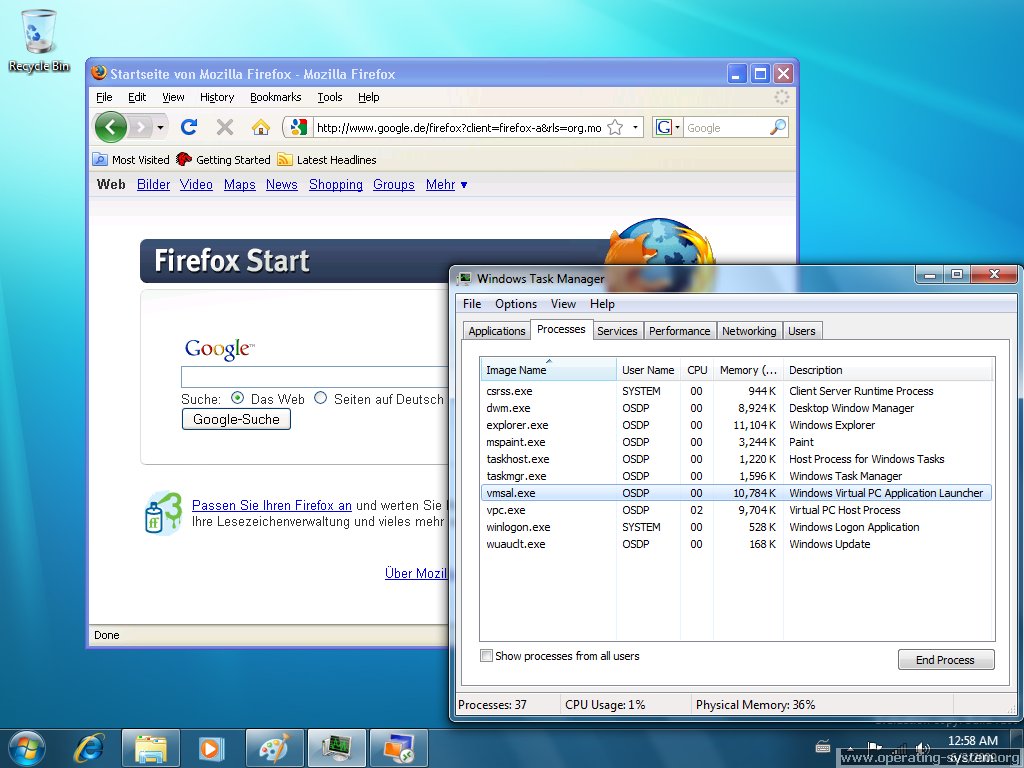Select the mspaint.exe process row
This screenshot has width=1024, height=768.
pos(737,442)
